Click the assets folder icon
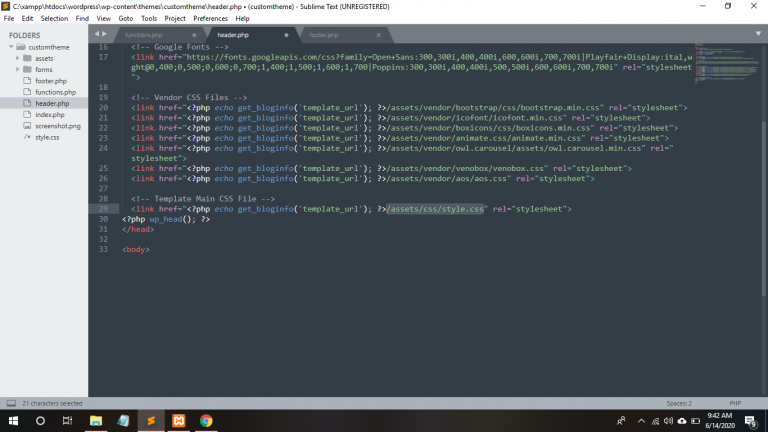 pos(27,58)
